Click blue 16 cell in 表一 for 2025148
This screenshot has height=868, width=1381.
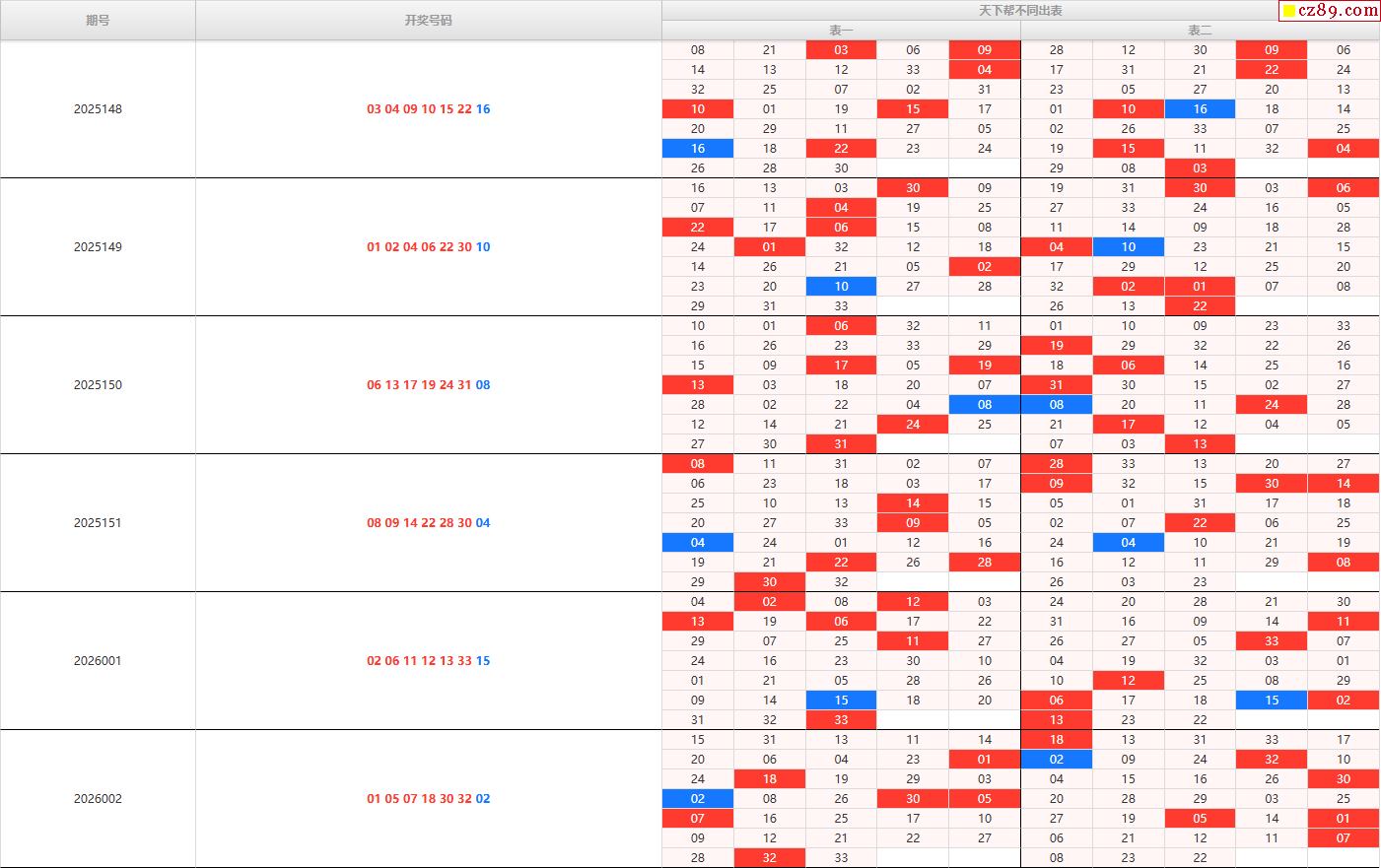tap(698, 149)
